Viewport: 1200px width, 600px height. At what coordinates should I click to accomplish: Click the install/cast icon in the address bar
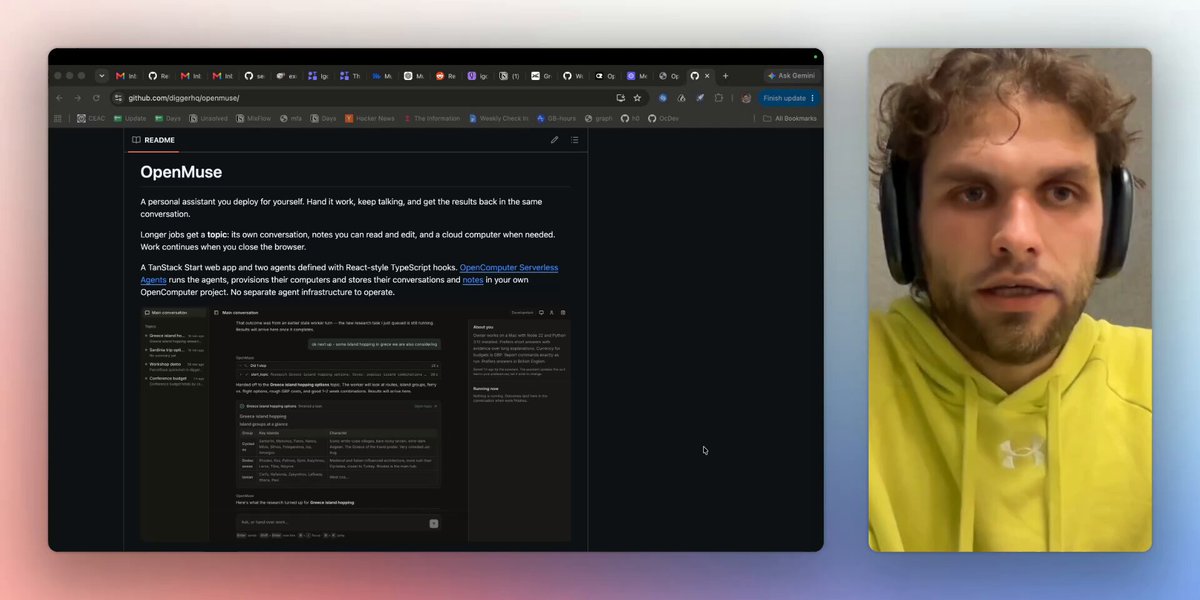[x=620, y=98]
